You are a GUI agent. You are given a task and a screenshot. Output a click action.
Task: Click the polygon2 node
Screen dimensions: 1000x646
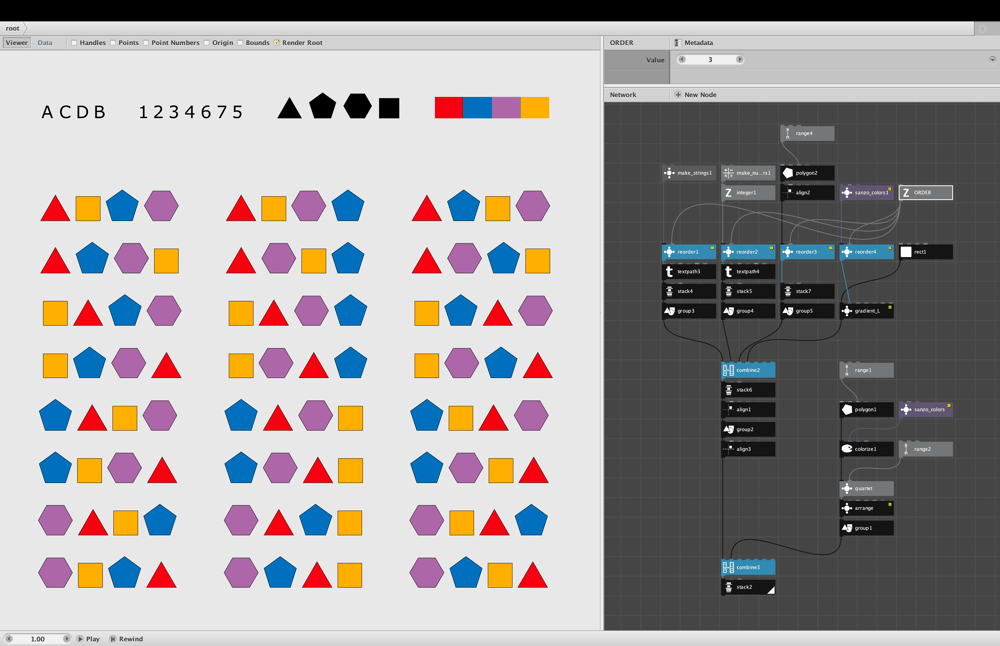[x=807, y=173]
